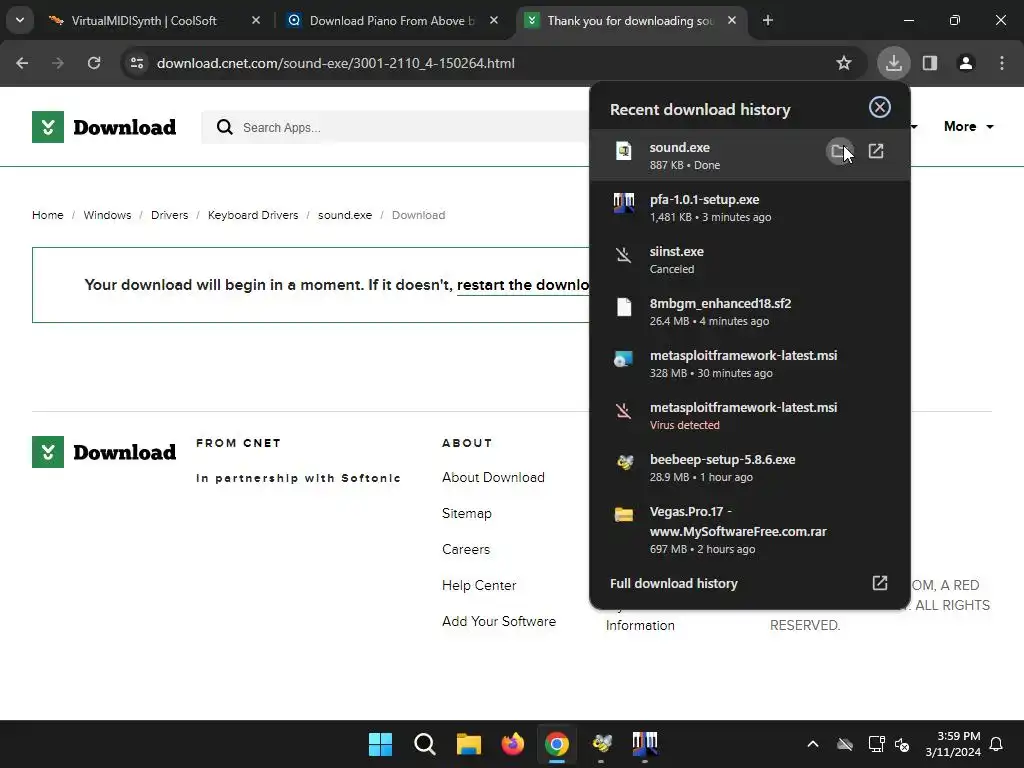Select 8mbgm_enhanced18.sf2 download entry
The height and width of the screenshot is (768, 1024).
tap(750, 312)
